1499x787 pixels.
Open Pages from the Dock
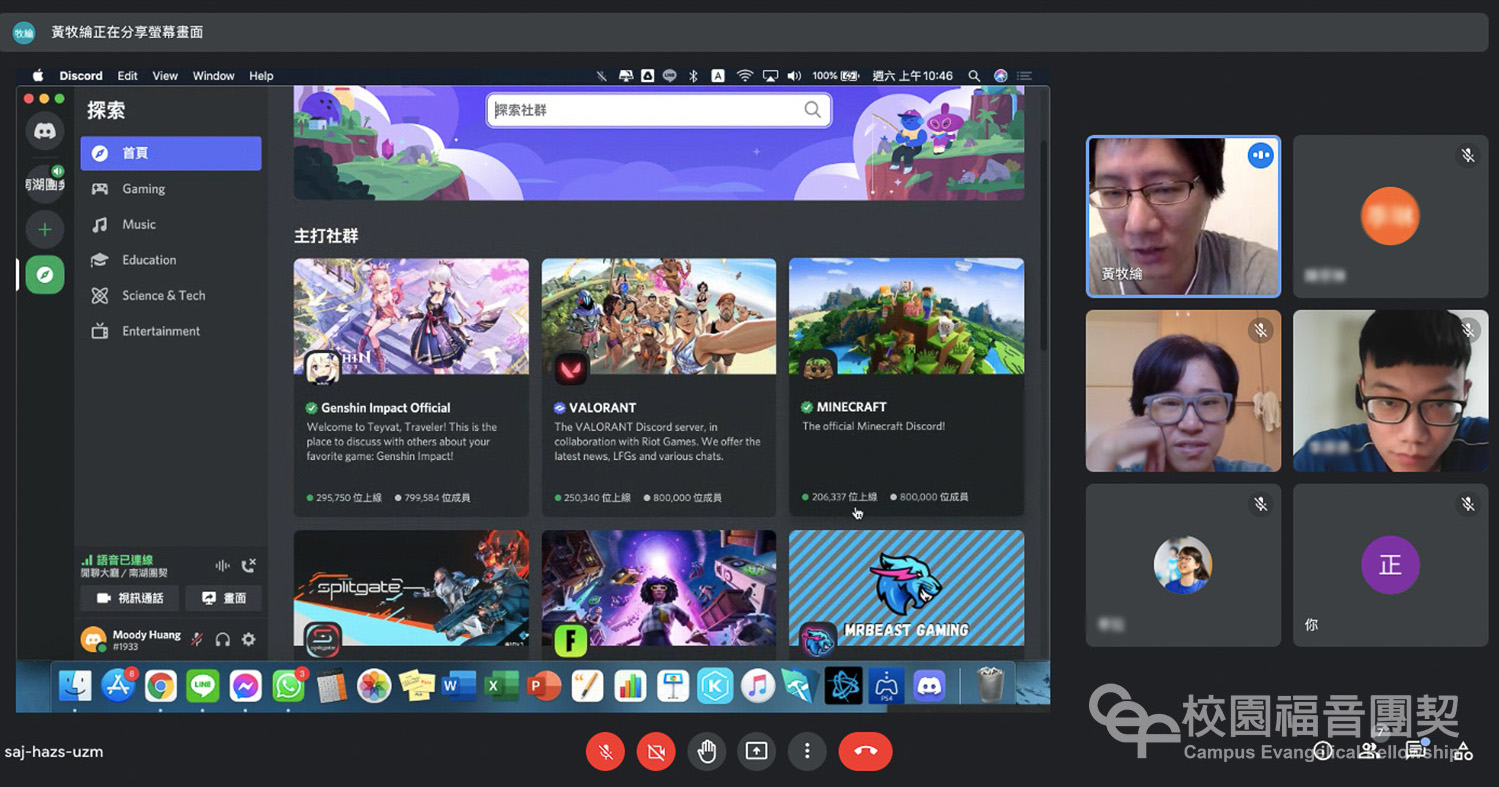point(587,686)
